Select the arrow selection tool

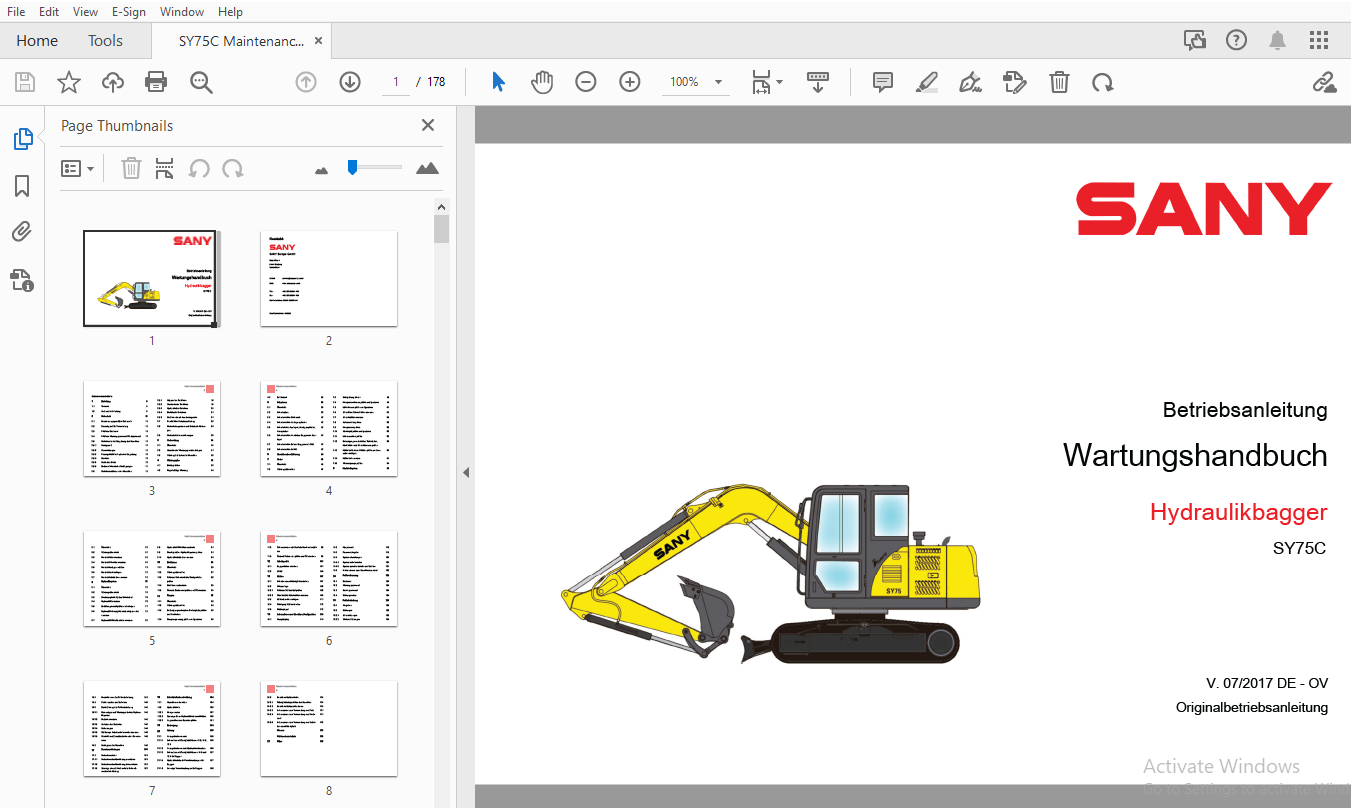pos(498,82)
